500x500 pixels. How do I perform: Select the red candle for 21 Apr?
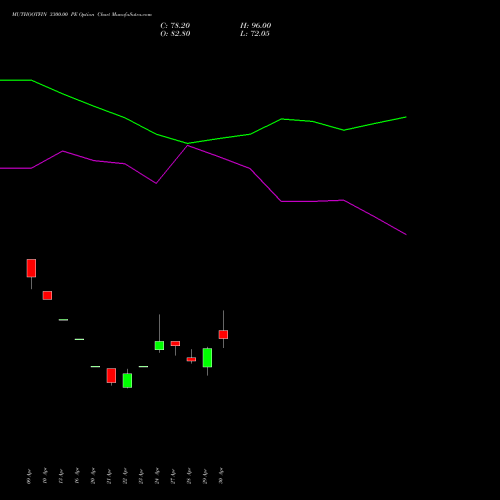tap(111, 375)
